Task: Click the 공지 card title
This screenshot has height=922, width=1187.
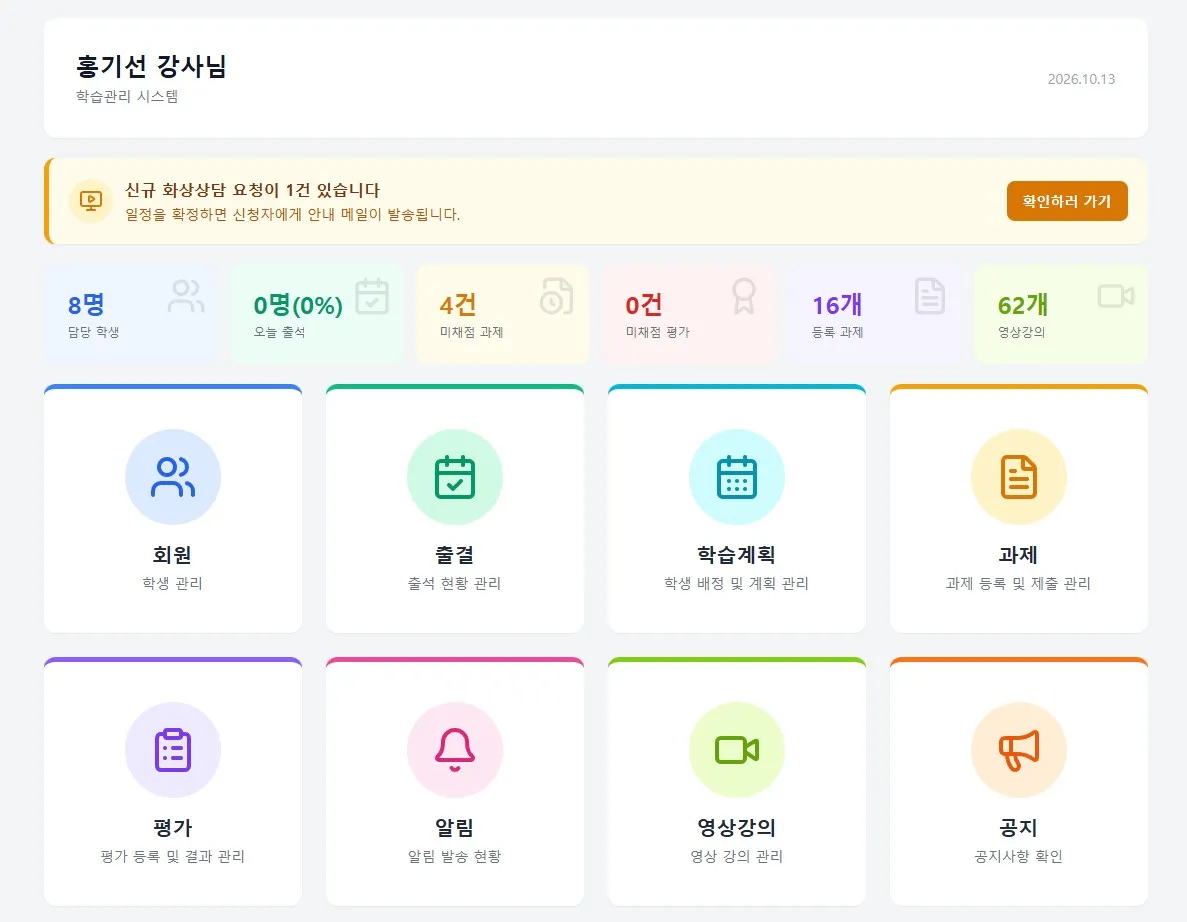Action: pyautogui.click(x=1018, y=827)
